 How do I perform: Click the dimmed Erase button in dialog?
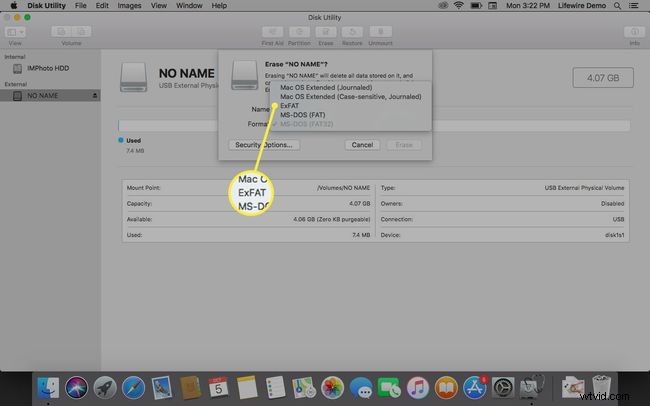404,145
